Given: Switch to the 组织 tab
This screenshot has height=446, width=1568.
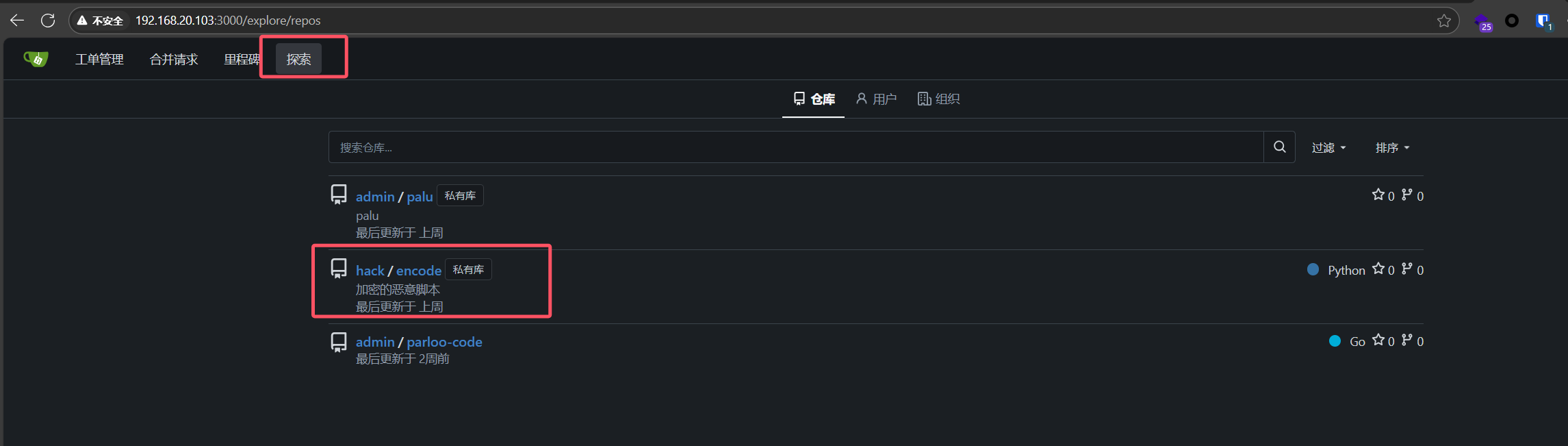Looking at the screenshot, I should [x=939, y=99].
